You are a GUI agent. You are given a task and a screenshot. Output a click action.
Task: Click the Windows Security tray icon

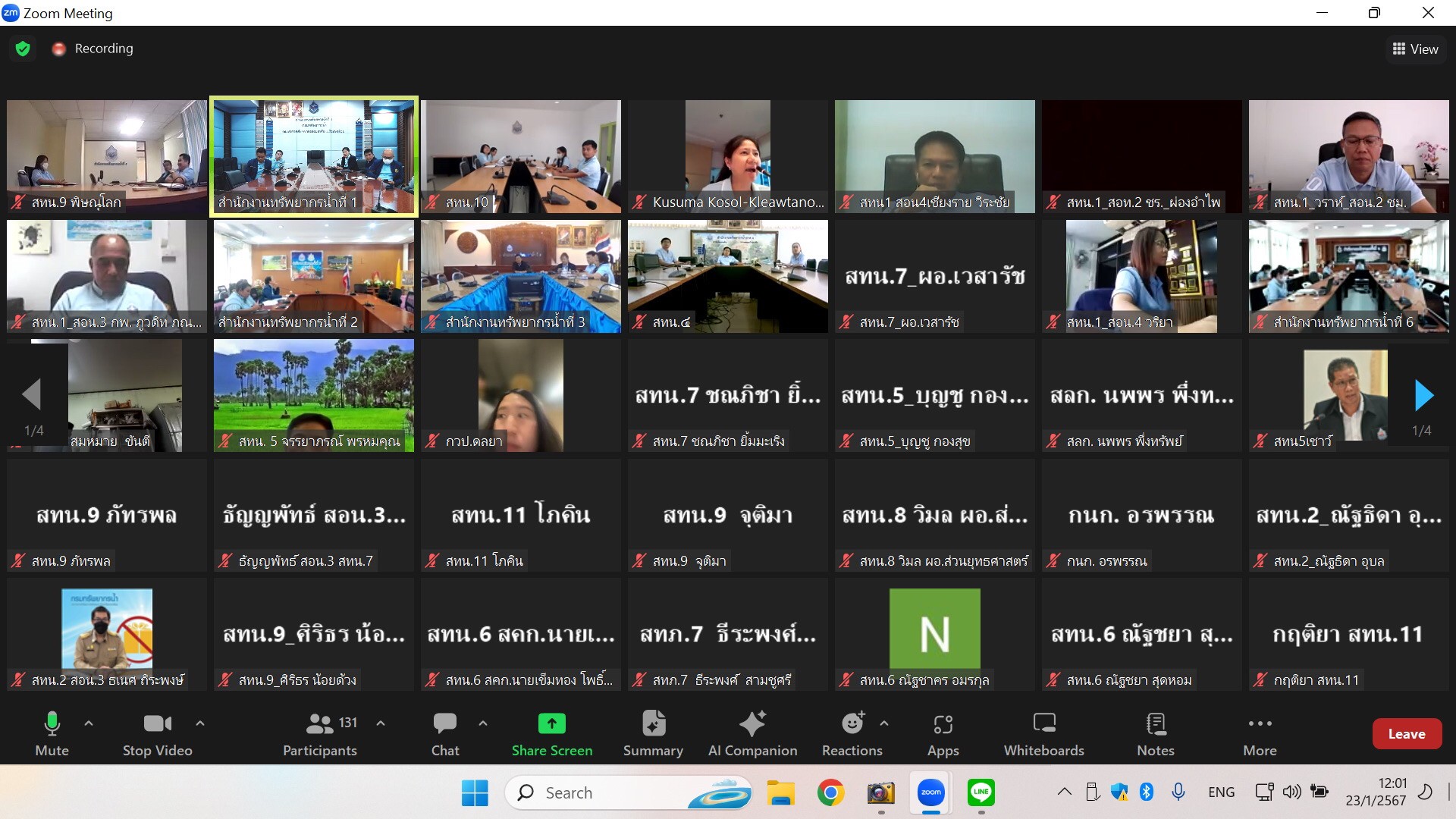click(1119, 792)
